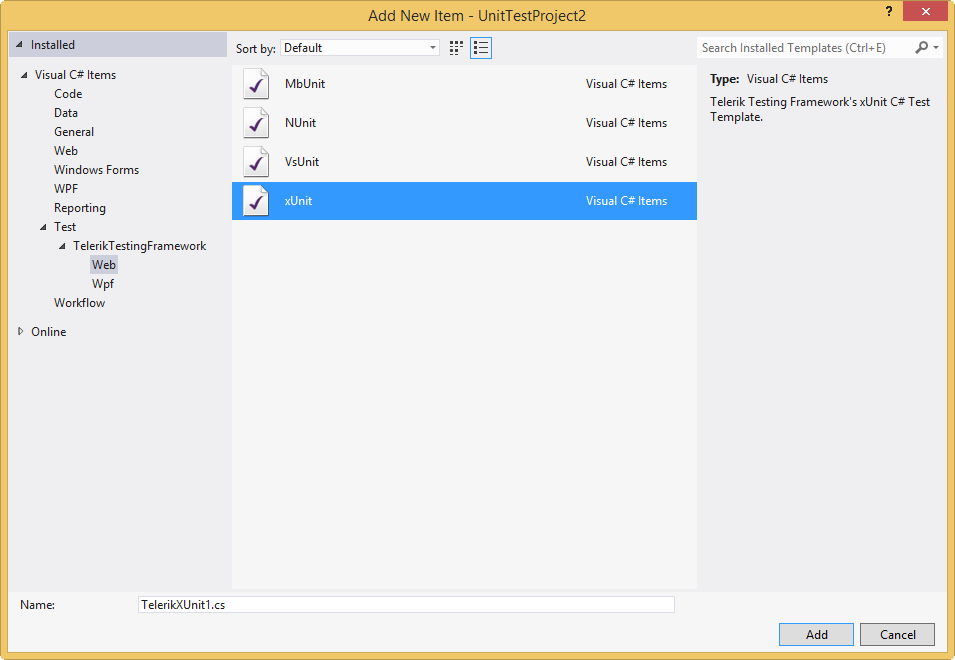Collapse the TelerikTestingFramework node
This screenshot has height=660, width=955.
tap(62, 246)
